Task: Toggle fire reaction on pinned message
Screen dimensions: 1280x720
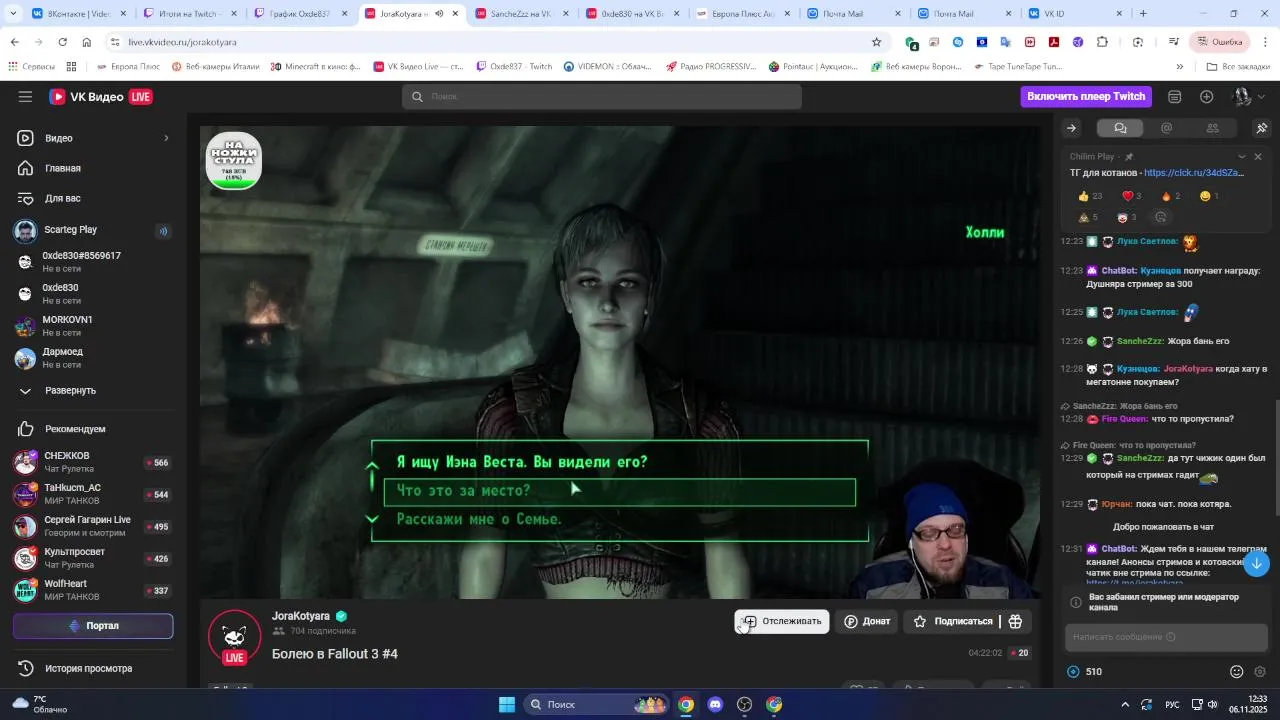Action: 1171,196
